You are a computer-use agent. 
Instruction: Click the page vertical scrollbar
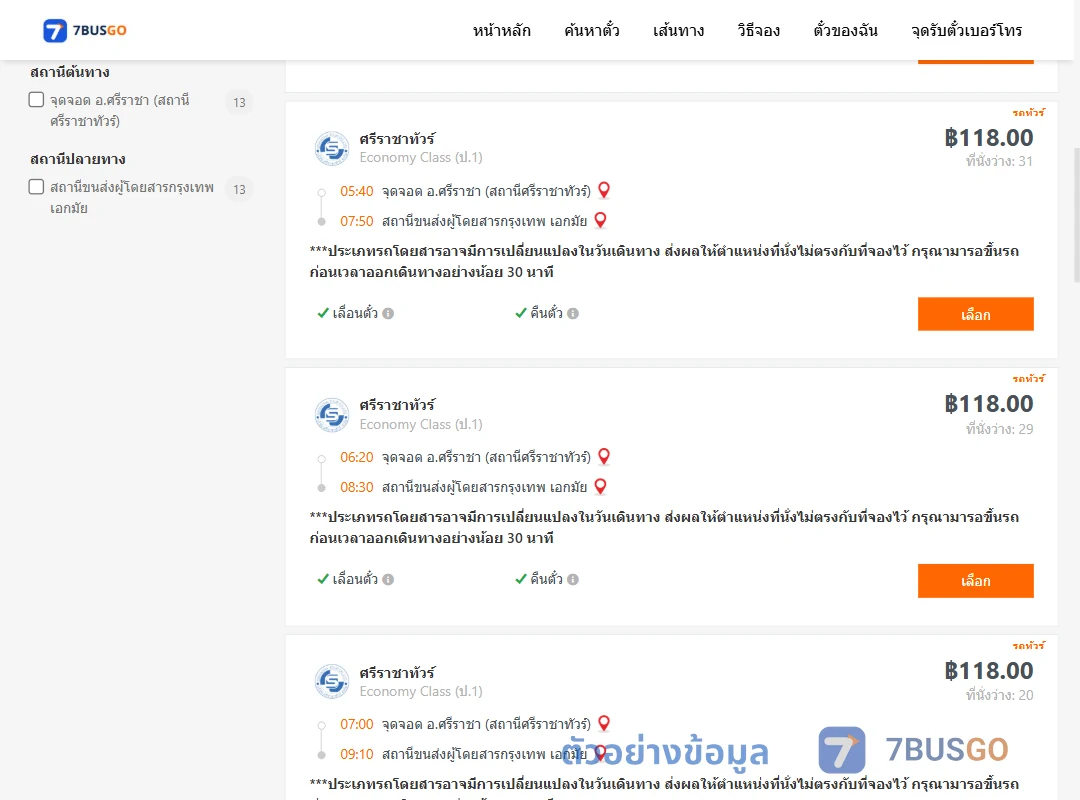[1076, 215]
